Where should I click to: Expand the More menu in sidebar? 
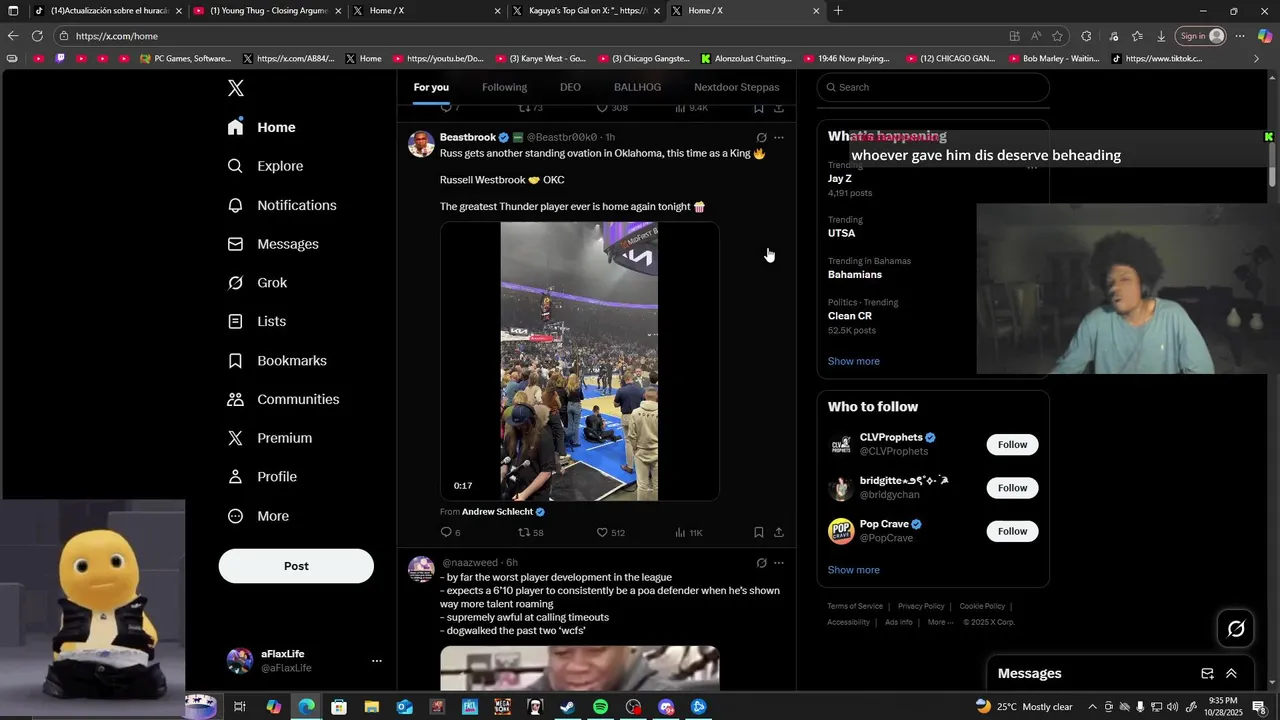point(259,516)
